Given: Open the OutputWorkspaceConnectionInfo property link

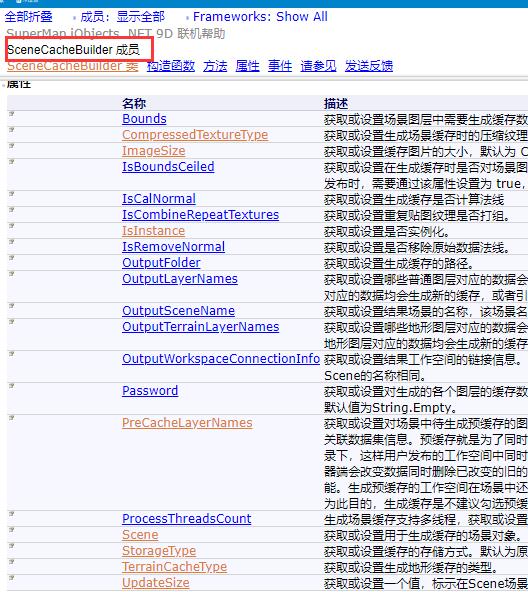Looking at the screenshot, I should click(221, 359).
